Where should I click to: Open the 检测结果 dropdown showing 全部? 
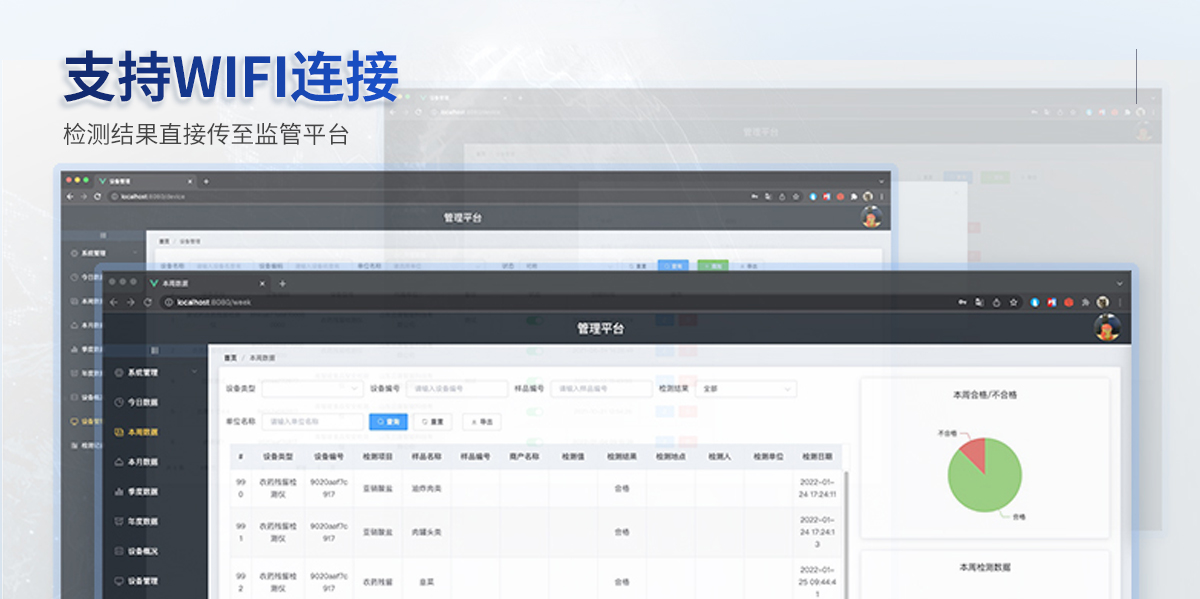tap(746, 388)
